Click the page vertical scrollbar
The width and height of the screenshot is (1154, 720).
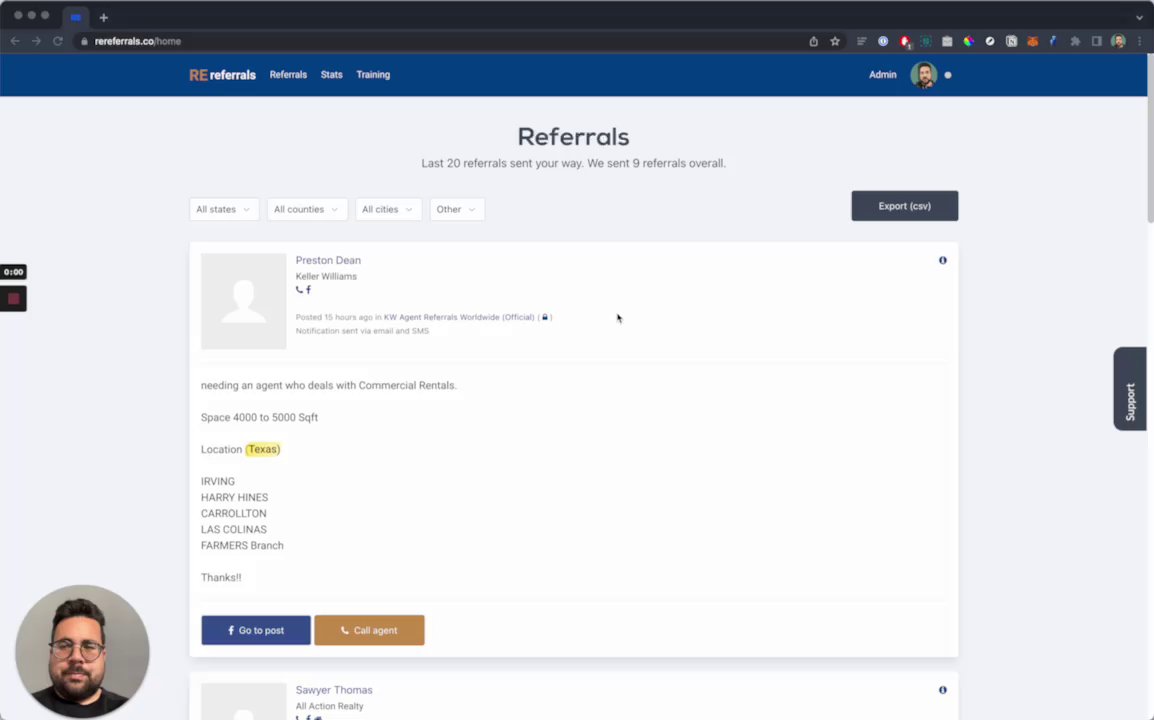pos(1150,138)
